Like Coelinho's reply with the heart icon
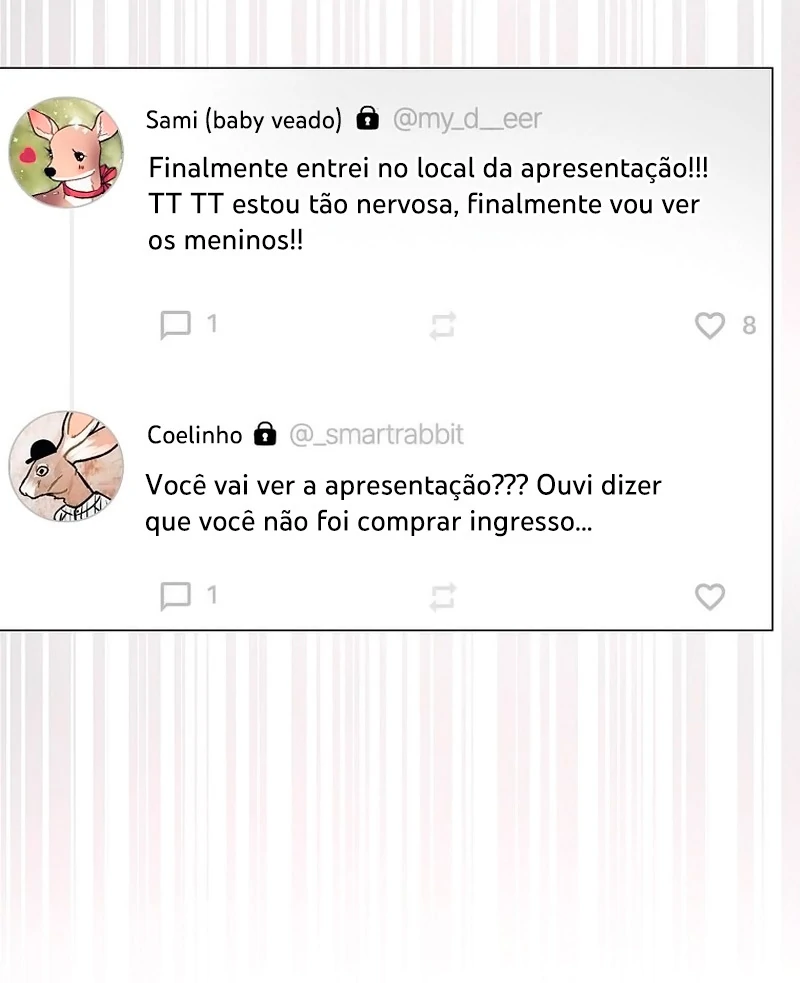 710,596
